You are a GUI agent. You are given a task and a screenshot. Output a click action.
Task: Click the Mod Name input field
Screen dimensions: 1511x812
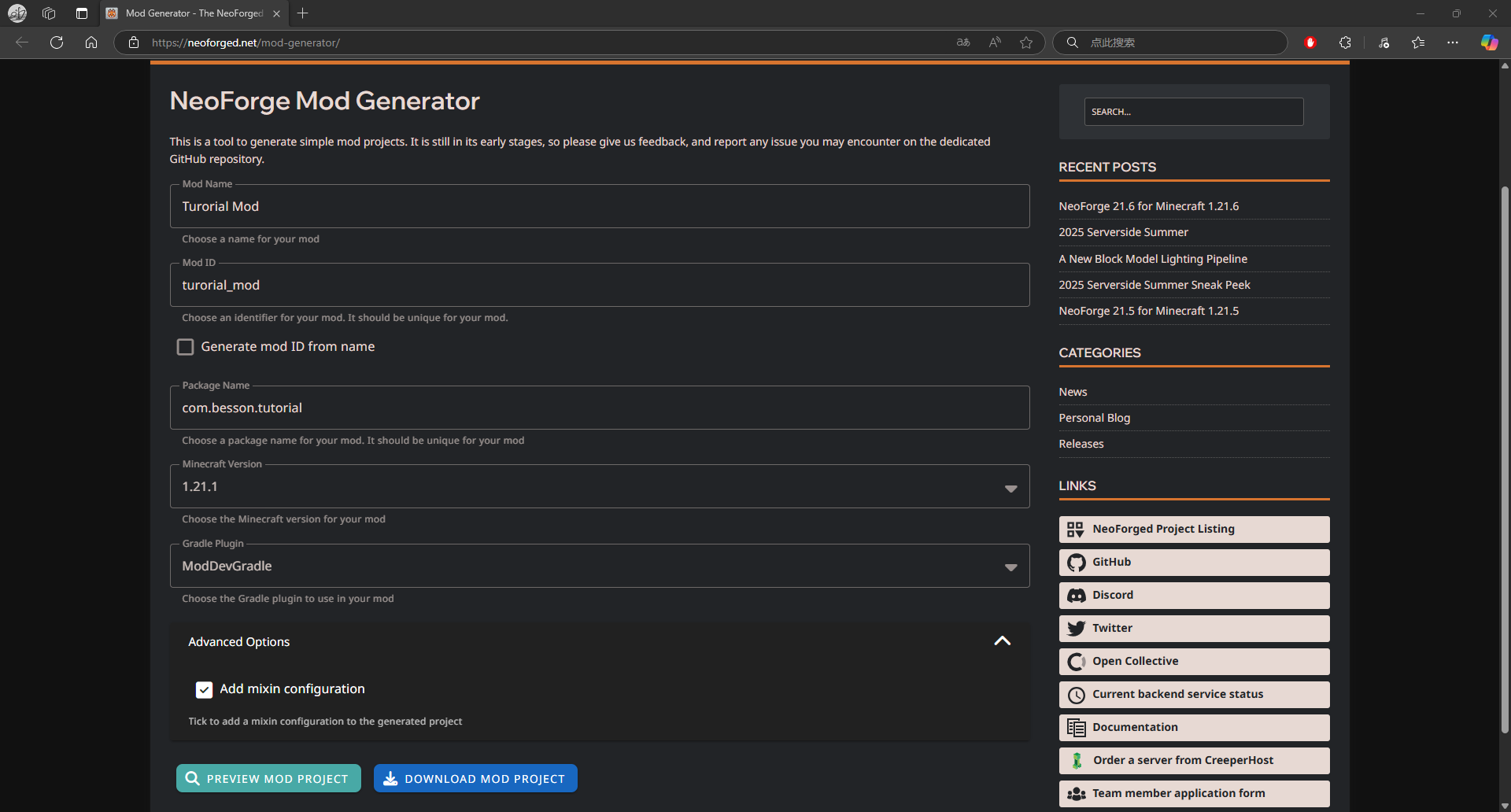600,206
